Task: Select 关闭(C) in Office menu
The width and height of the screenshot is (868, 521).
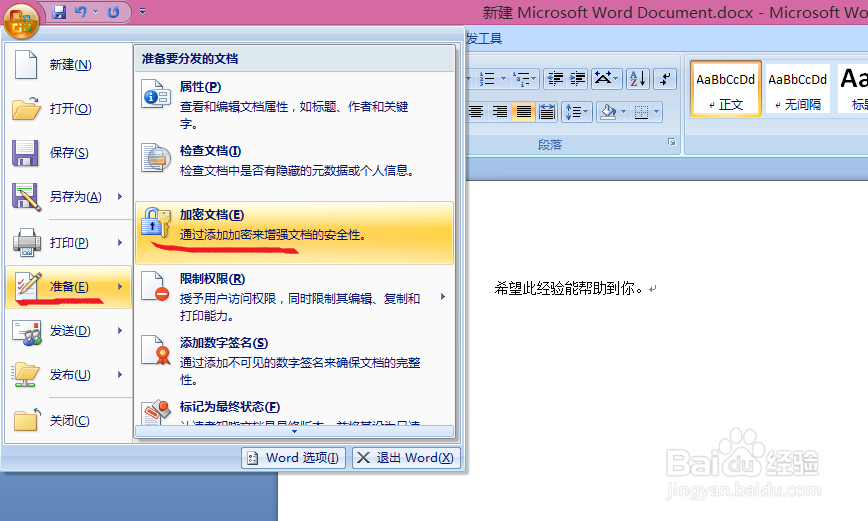Action: [69, 421]
